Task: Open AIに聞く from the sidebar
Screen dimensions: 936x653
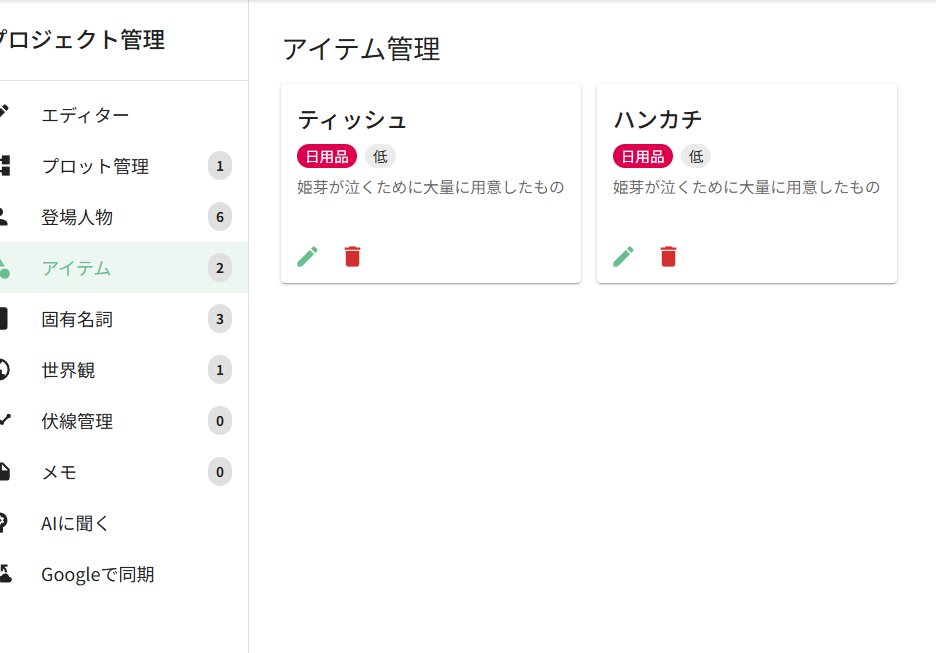Action: pyautogui.click(x=75, y=523)
